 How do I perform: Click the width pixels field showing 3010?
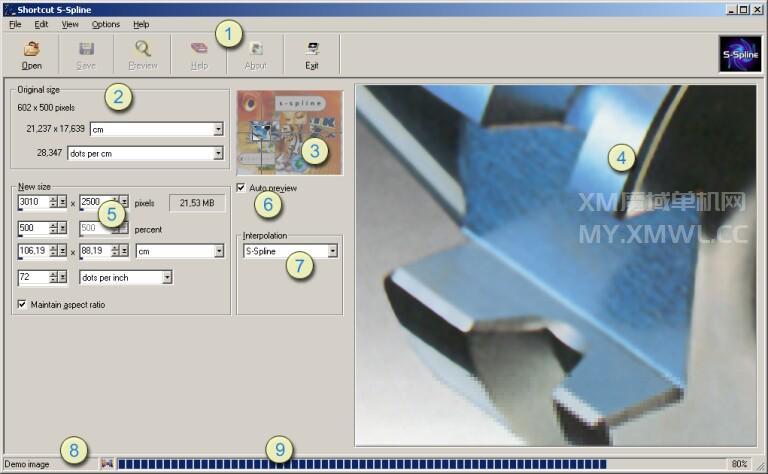point(32,202)
